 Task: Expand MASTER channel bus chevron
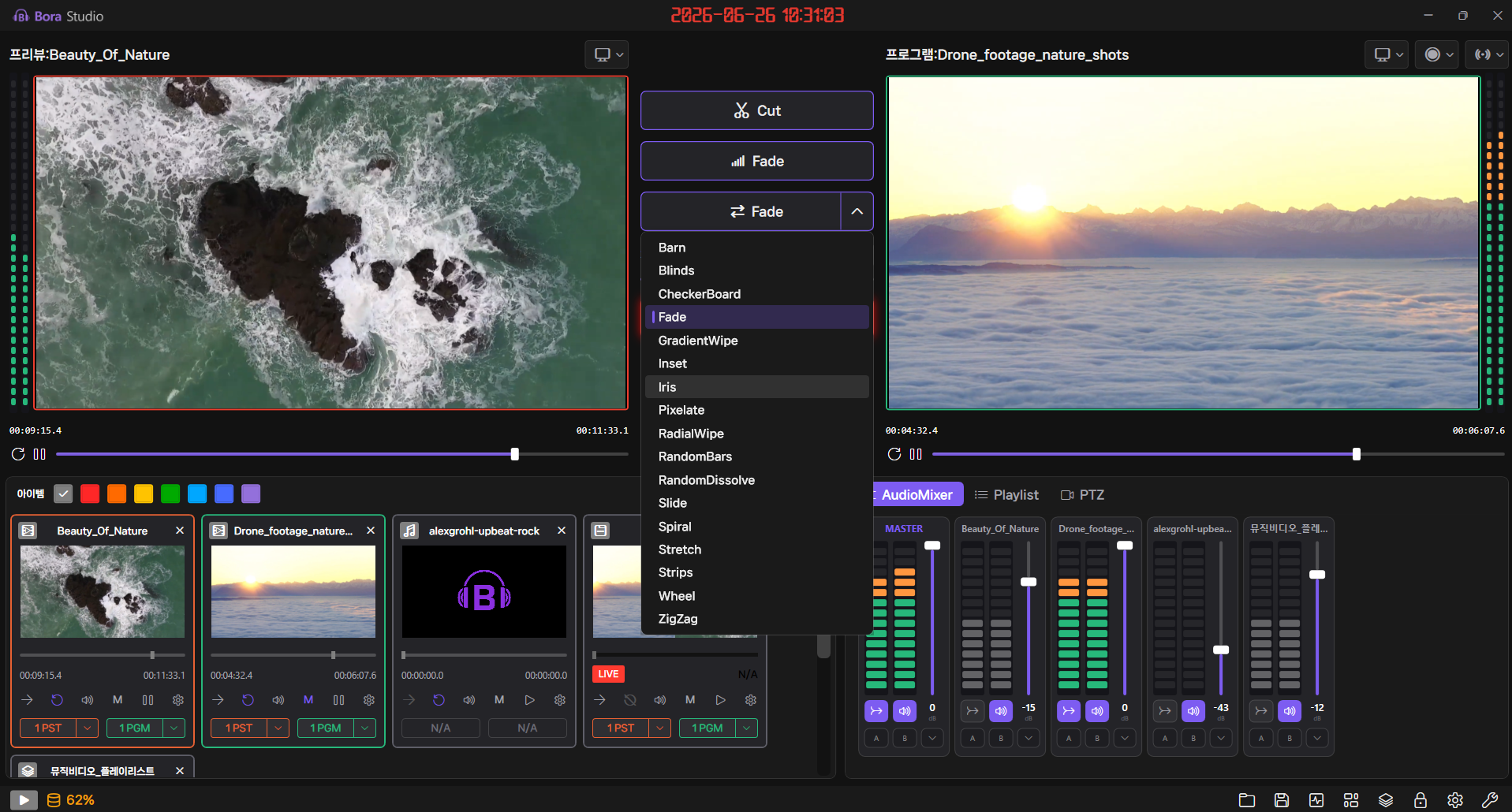pyautogui.click(x=932, y=739)
